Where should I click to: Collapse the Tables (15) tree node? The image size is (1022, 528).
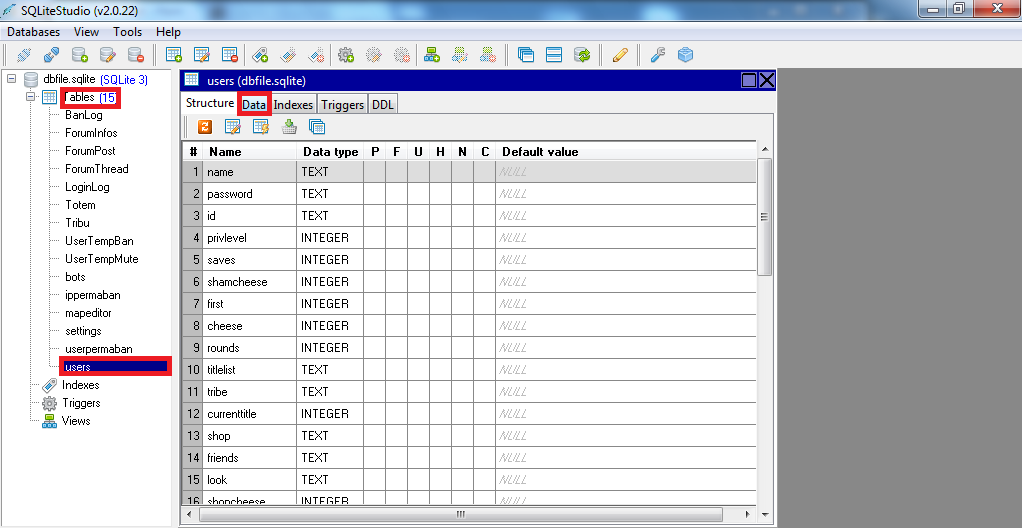(30, 97)
